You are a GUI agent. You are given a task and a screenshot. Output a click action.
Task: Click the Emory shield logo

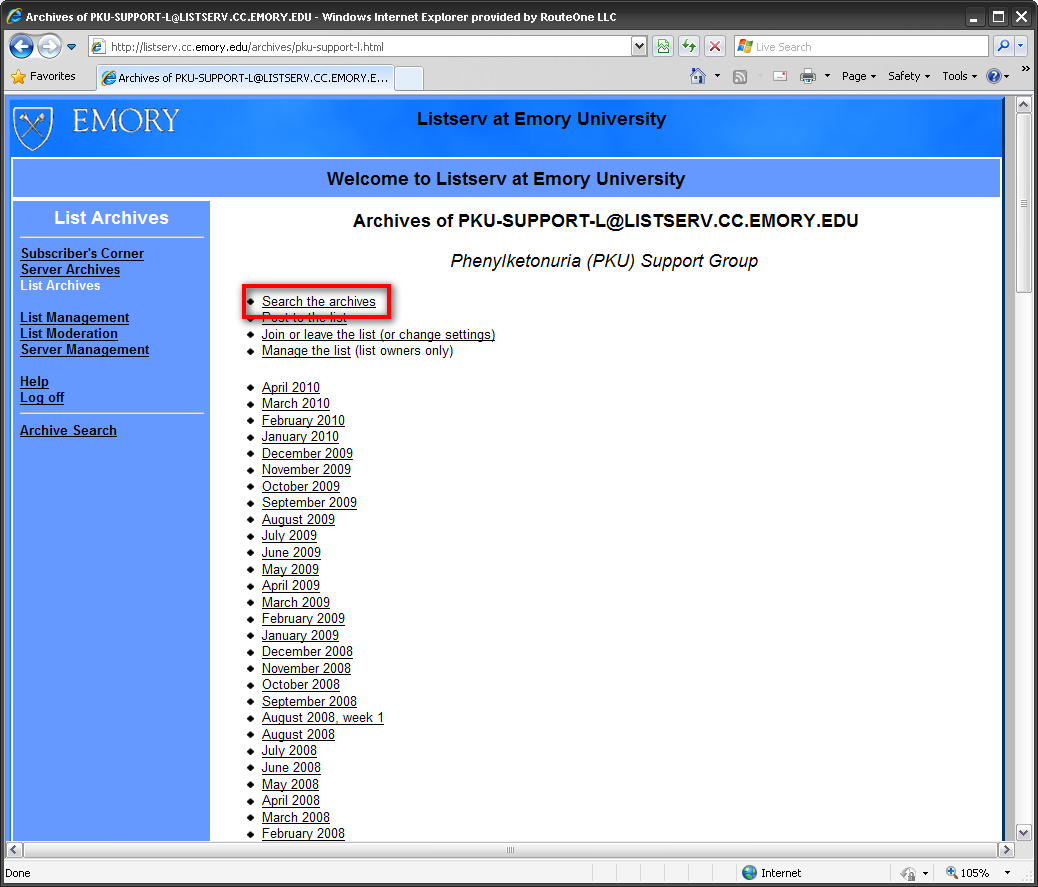(x=32, y=127)
